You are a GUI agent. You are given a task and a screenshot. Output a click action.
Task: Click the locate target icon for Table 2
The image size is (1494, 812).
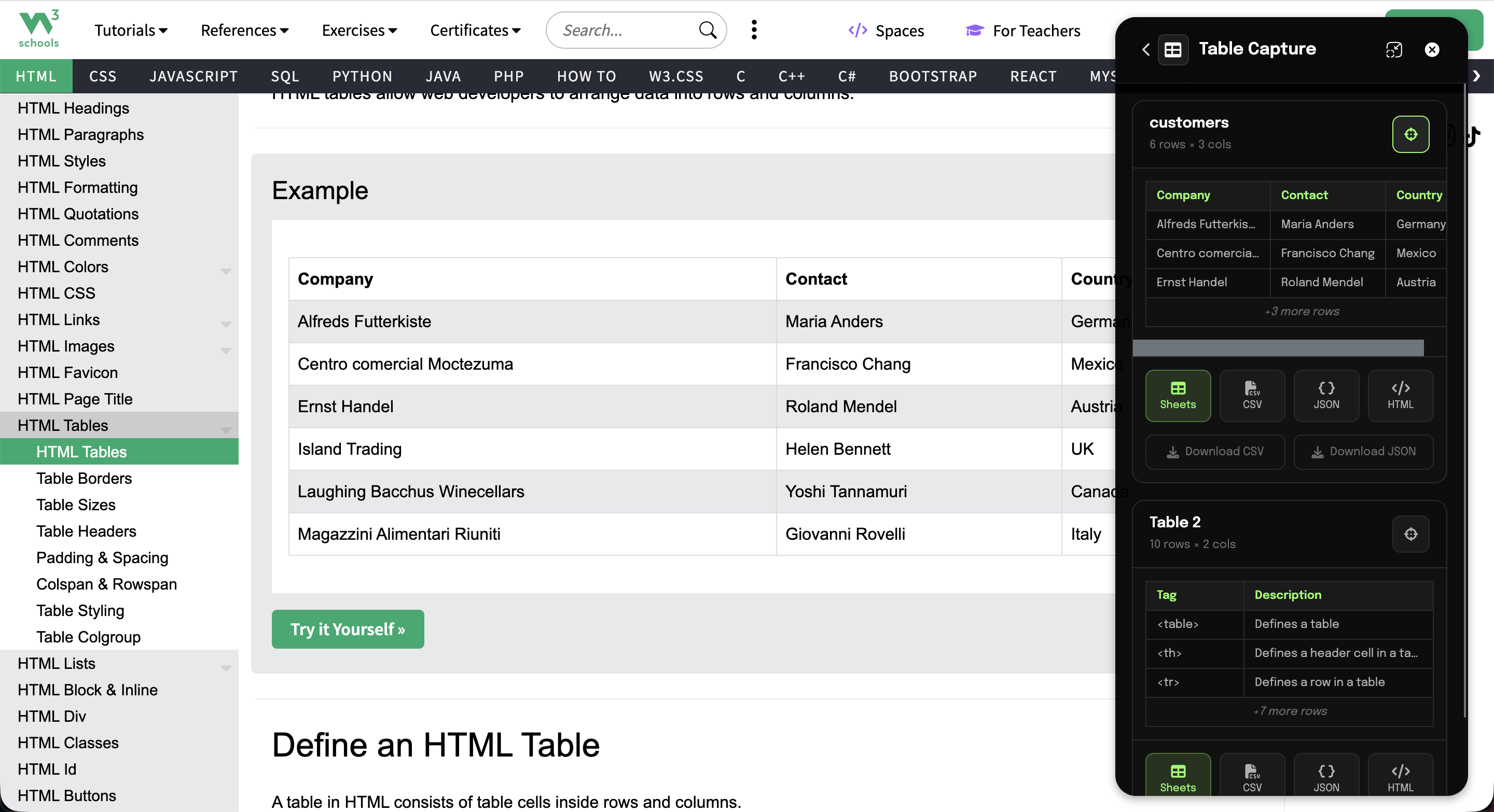1410,534
